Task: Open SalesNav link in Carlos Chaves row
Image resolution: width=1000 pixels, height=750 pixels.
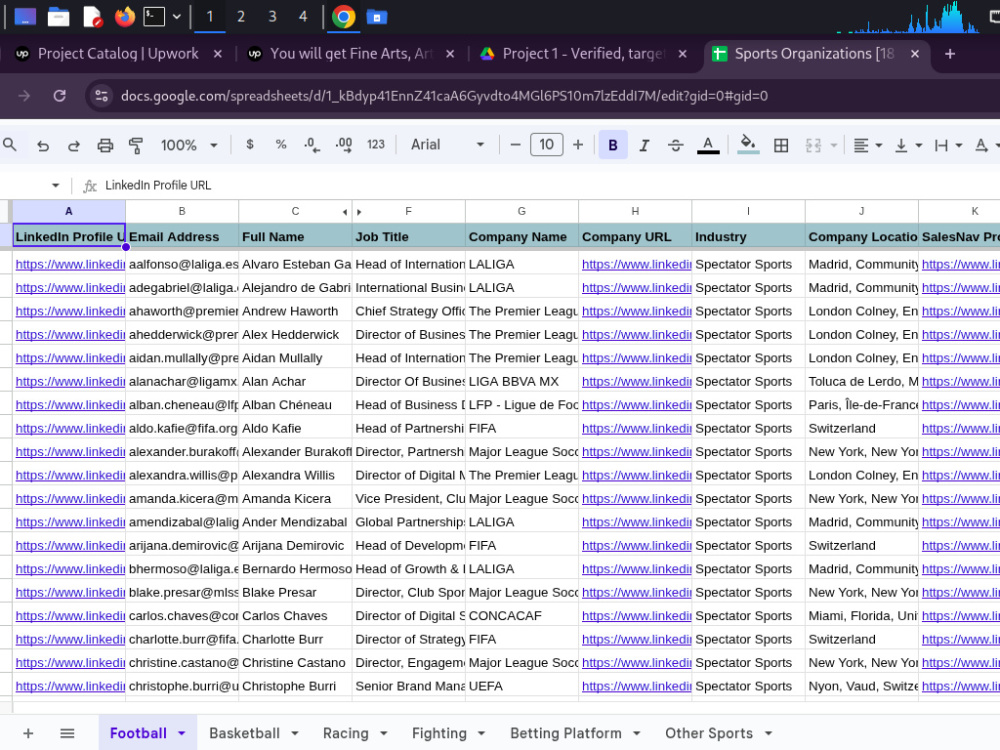Action: pyautogui.click(x=960, y=615)
